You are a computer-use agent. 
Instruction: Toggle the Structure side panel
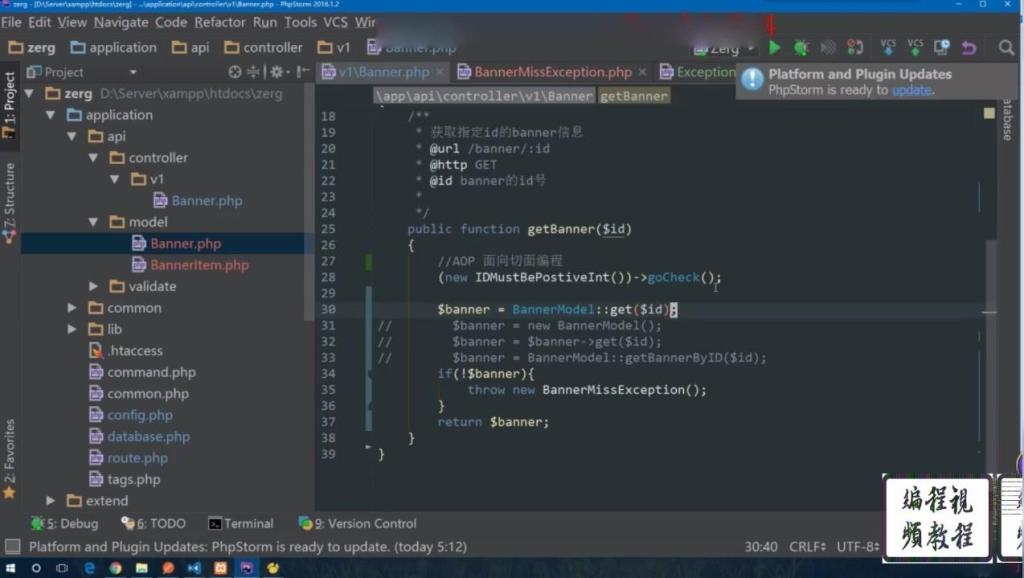point(9,202)
